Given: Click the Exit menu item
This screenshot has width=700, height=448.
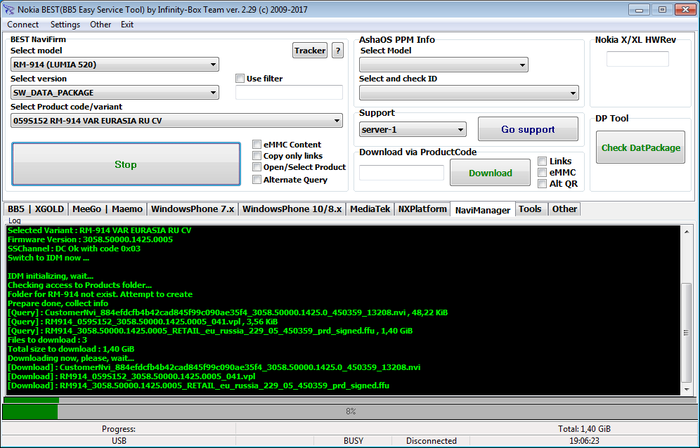Looking at the screenshot, I should pyautogui.click(x=127, y=25).
